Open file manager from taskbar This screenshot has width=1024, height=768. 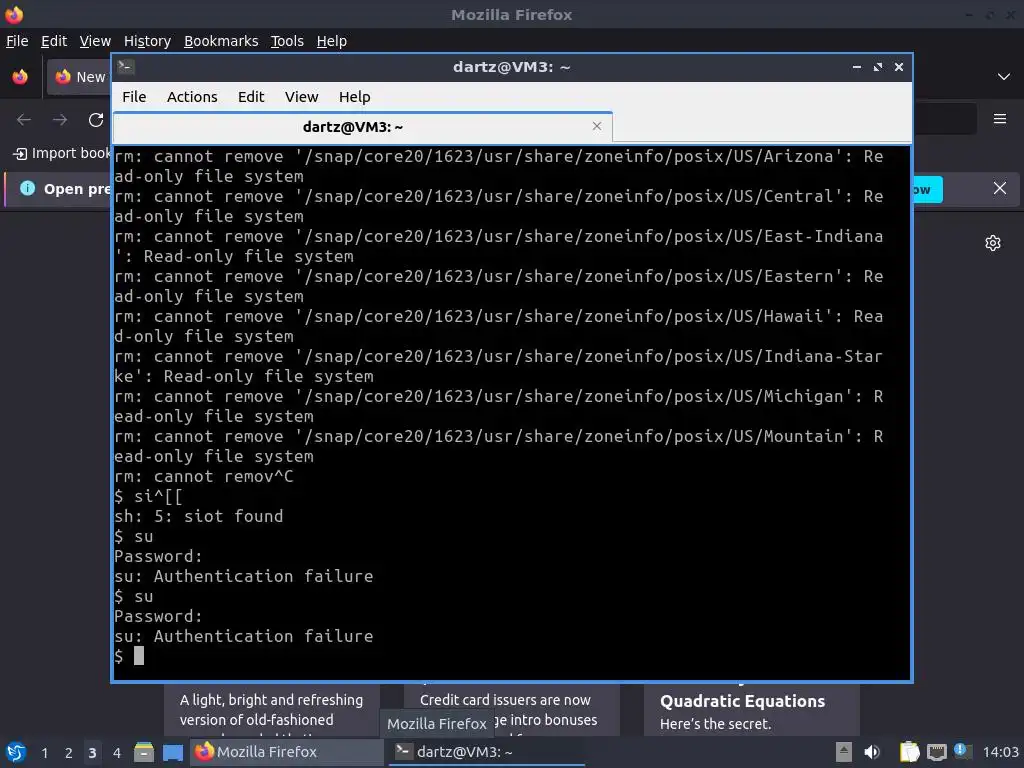click(x=144, y=752)
